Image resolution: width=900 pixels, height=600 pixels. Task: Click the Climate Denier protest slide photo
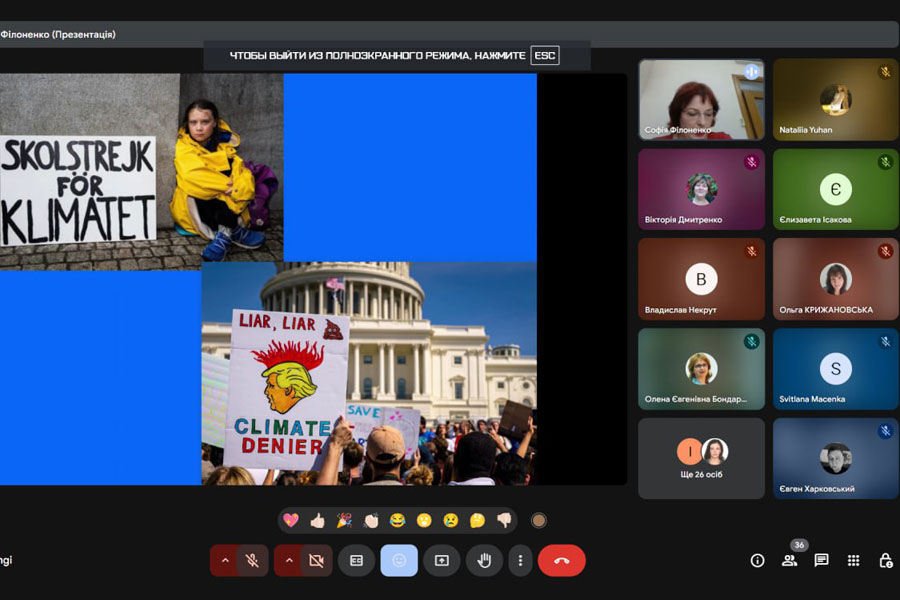click(x=369, y=373)
